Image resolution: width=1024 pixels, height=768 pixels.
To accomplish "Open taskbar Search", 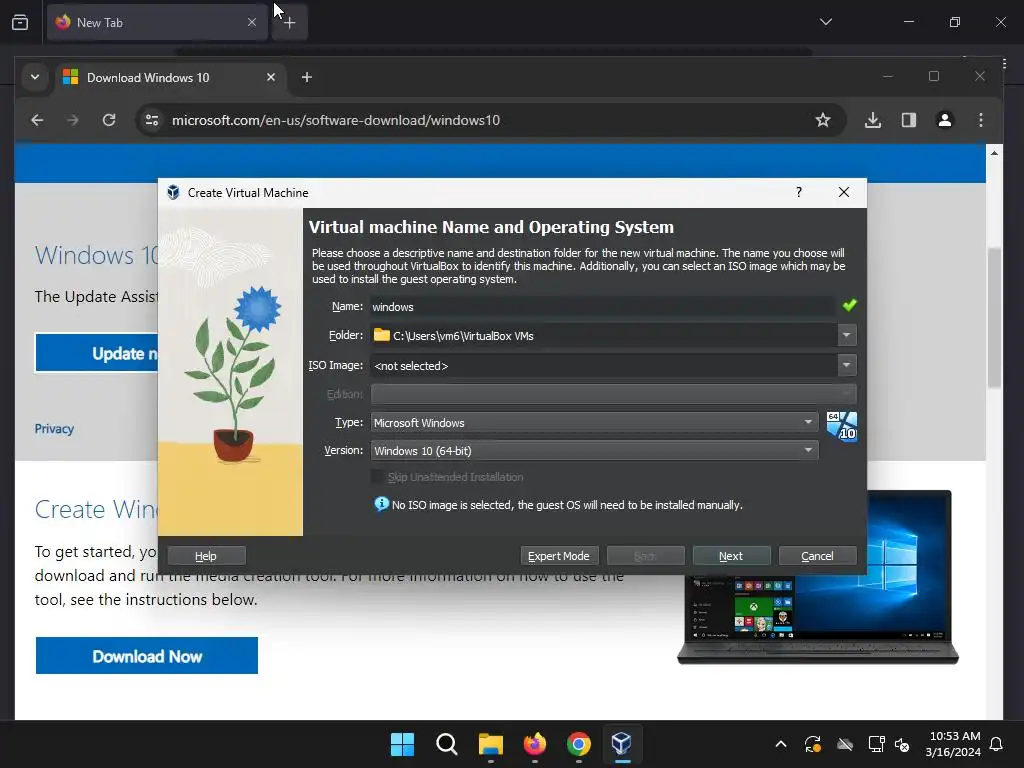I will [447, 744].
